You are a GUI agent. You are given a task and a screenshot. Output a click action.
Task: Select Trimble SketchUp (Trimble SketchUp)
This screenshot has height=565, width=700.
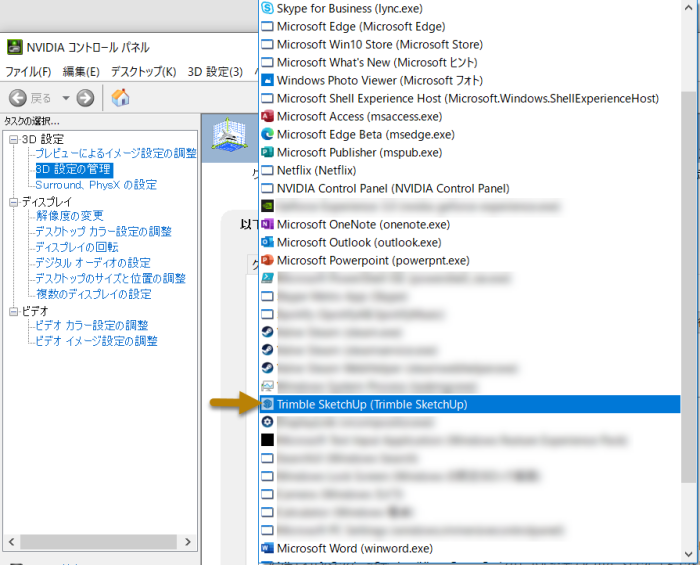click(470, 404)
